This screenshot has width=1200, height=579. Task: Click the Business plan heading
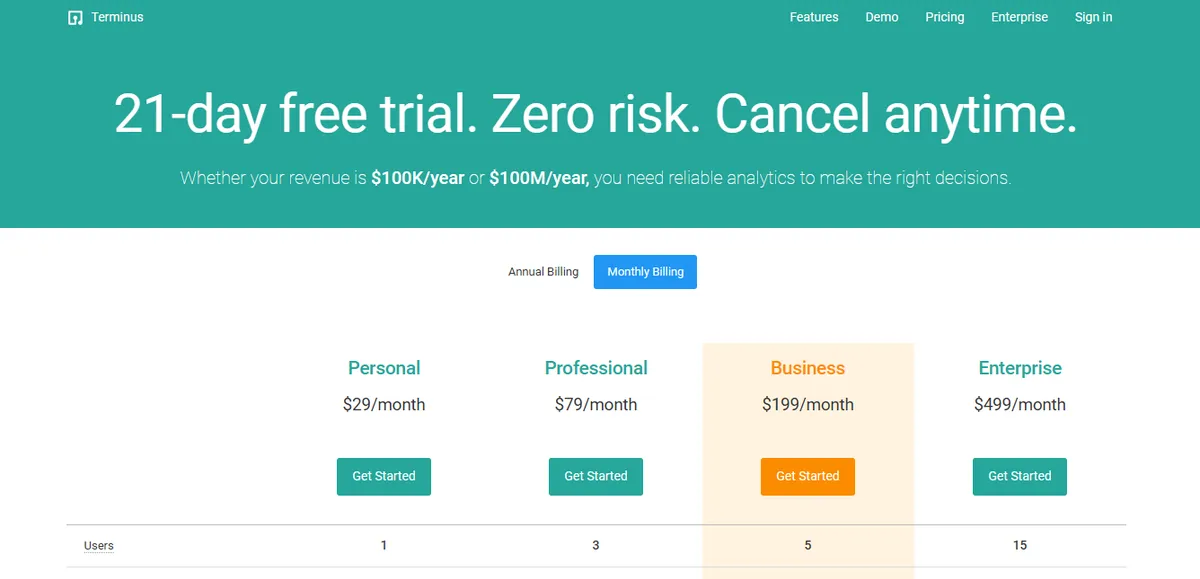808,368
